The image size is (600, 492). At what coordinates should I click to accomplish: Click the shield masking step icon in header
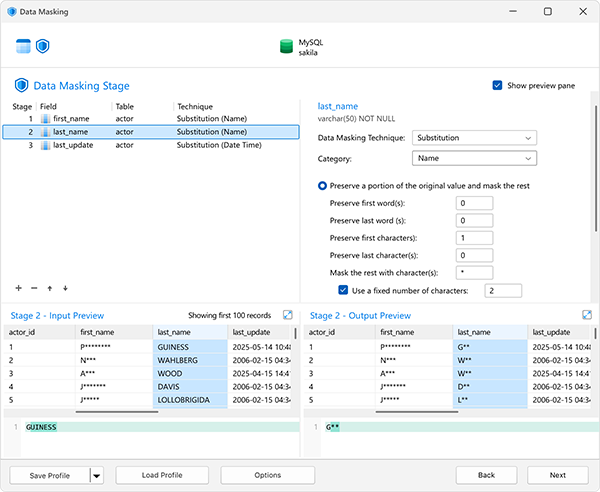[42, 46]
